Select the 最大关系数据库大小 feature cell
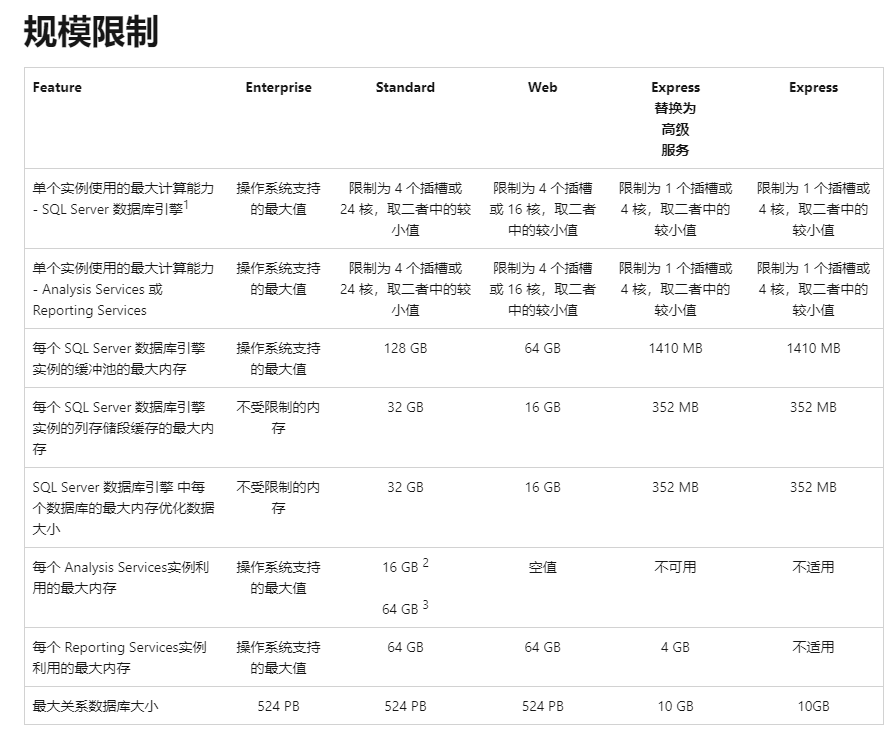The height and width of the screenshot is (736, 896). coord(95,706)
